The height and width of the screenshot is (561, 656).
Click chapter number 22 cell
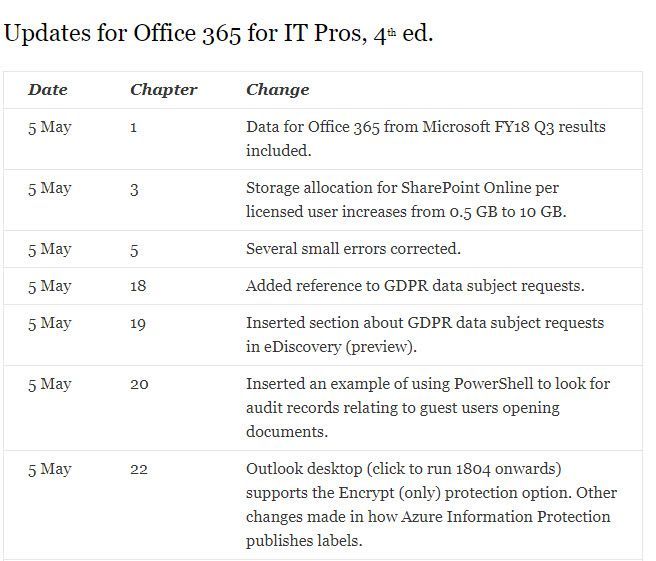pyautogui.click(x=139, y=469)
